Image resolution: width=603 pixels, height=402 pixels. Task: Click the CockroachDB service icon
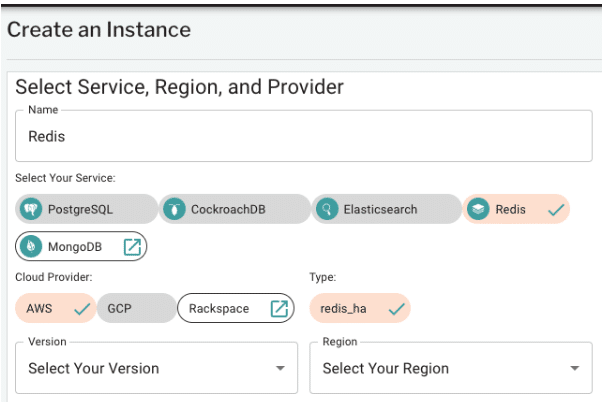pos(176,209)
